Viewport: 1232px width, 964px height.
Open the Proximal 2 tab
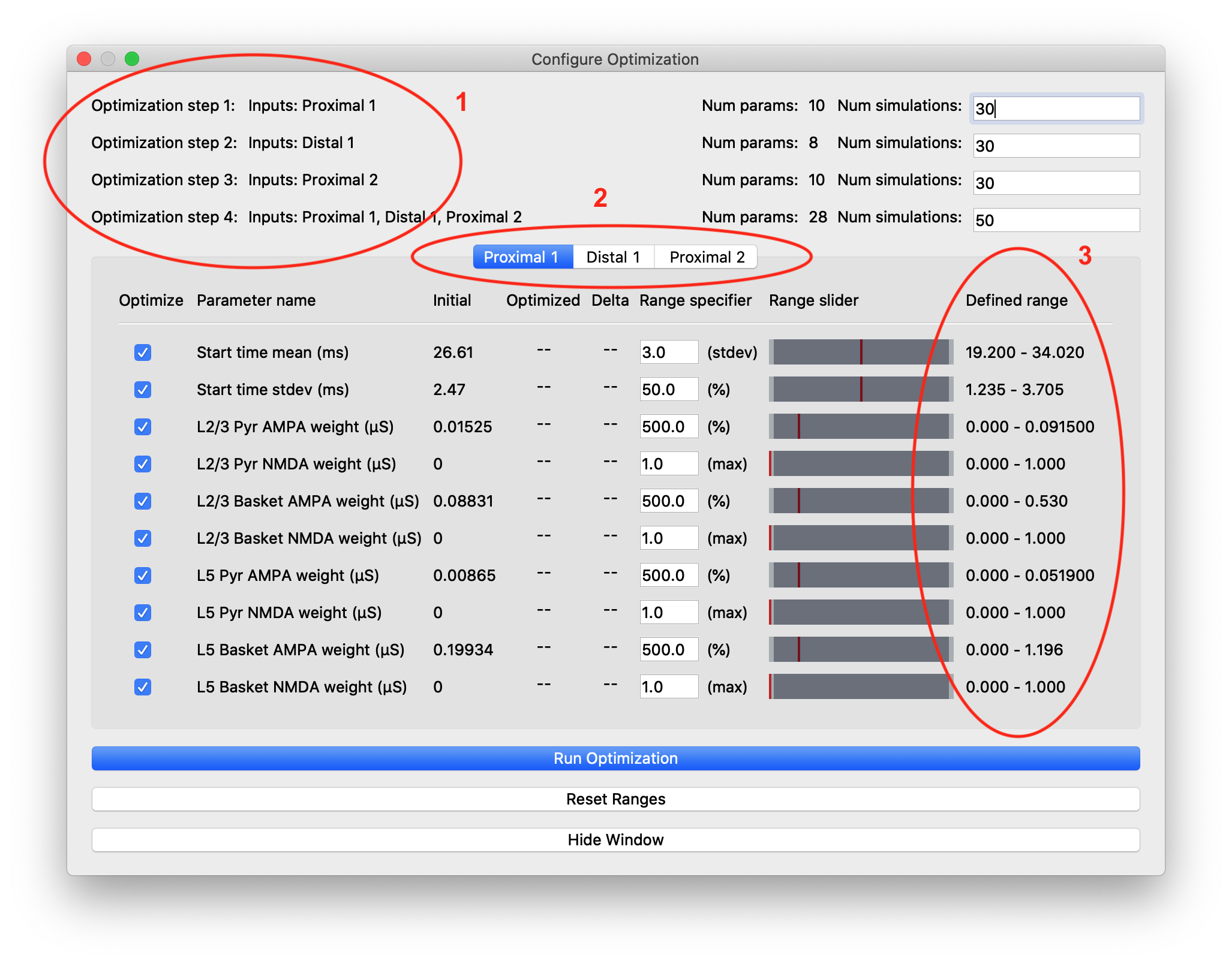tap(707, 257)
